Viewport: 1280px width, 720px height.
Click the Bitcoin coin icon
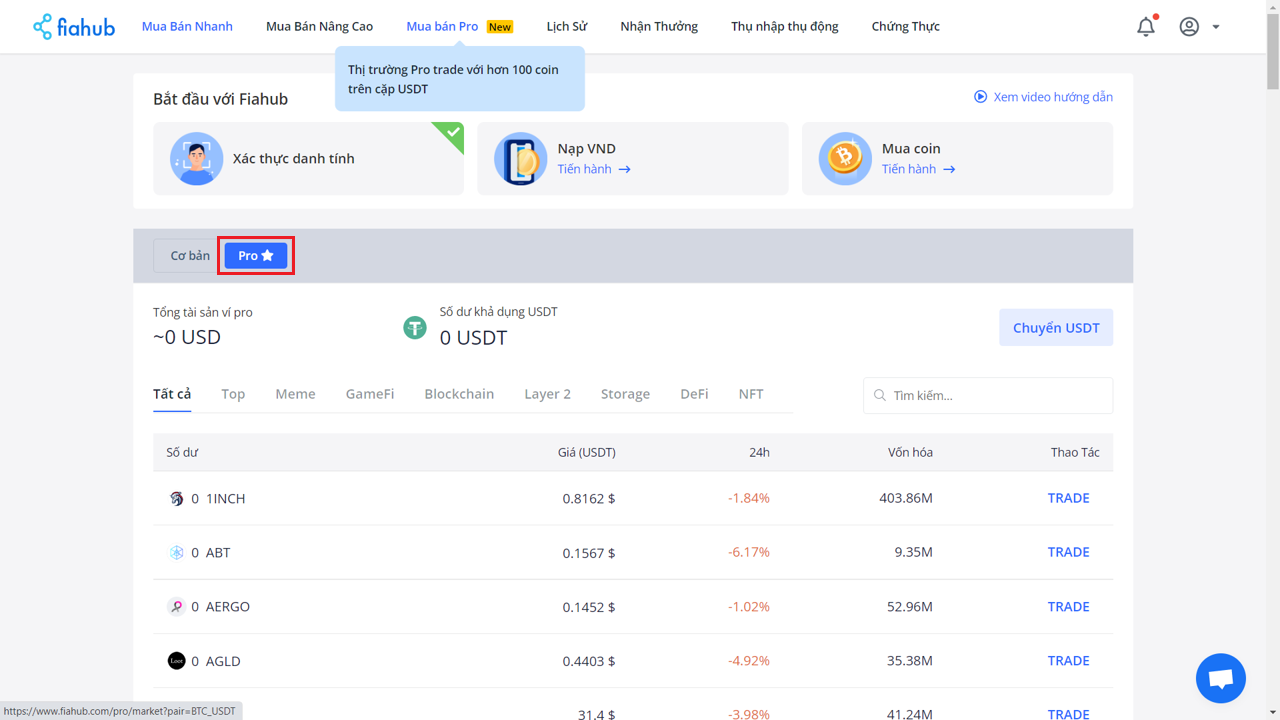pos(845,158)
